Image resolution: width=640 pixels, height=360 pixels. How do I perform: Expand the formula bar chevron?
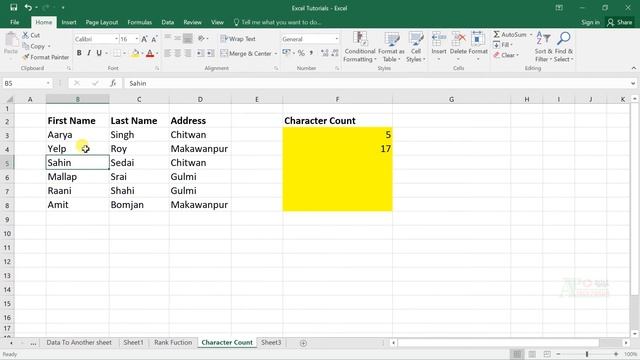(633, 83)
